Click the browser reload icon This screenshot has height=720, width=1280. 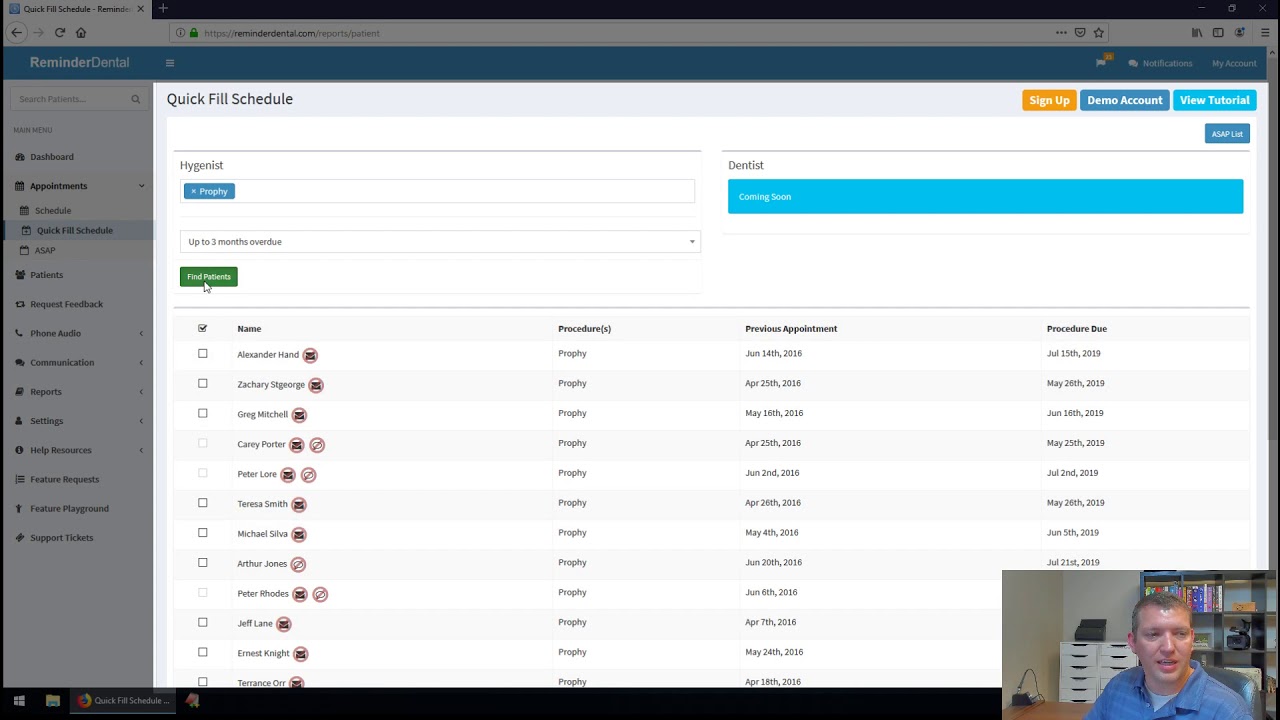(x=60, y=33)
